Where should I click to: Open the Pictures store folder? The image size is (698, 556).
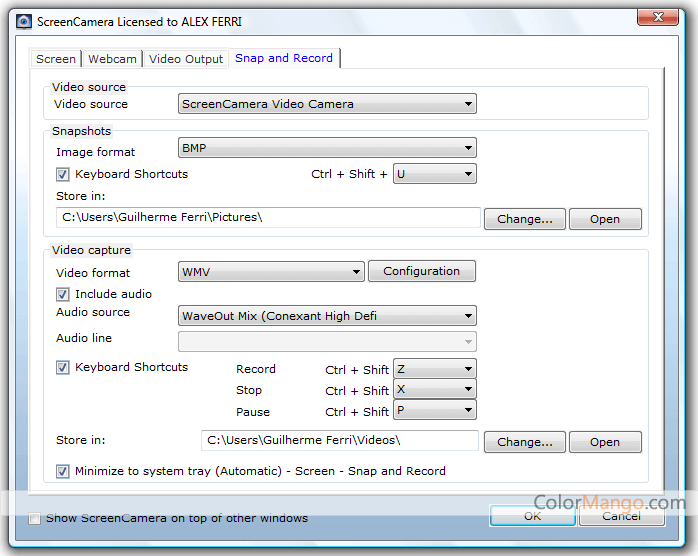tap(605, 219)
